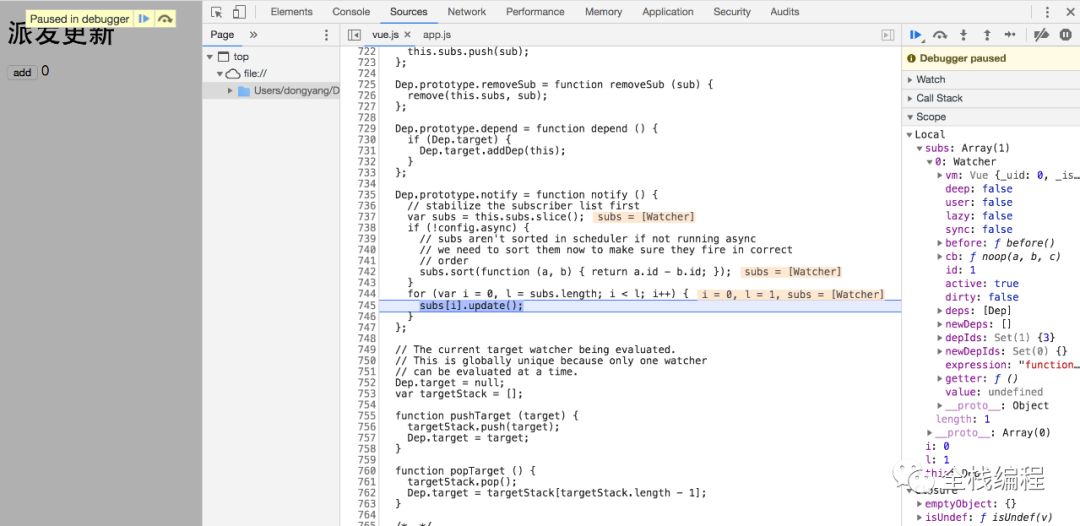Resume script execution in debugger overlay
This screenshot has width=1080, height=526.
tap(144, 19)
